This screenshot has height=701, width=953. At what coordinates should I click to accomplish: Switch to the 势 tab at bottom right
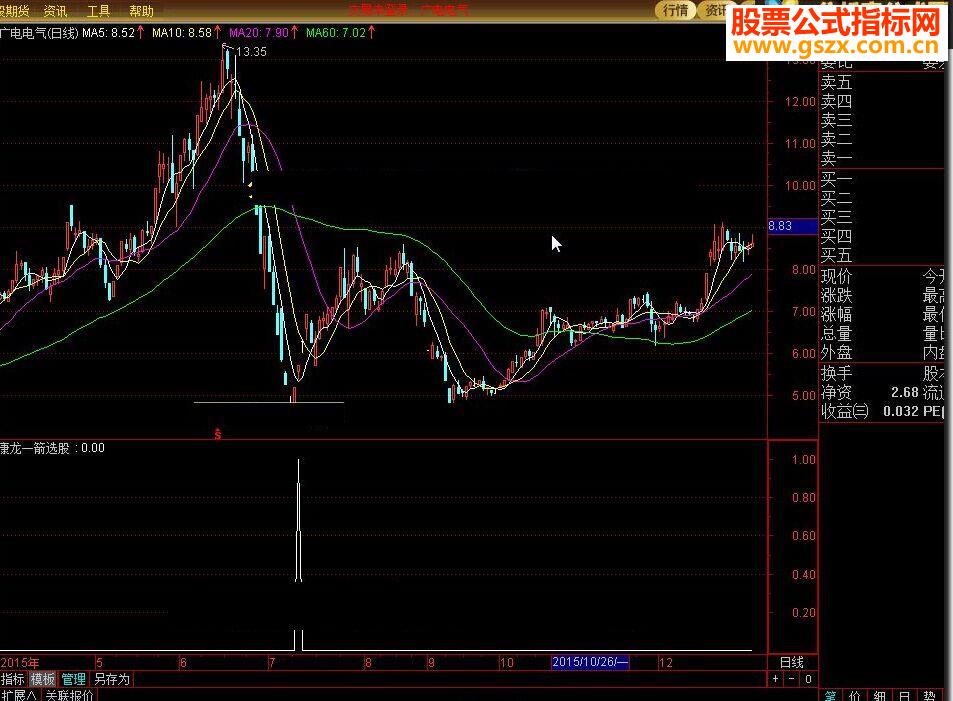coord(929,696)
